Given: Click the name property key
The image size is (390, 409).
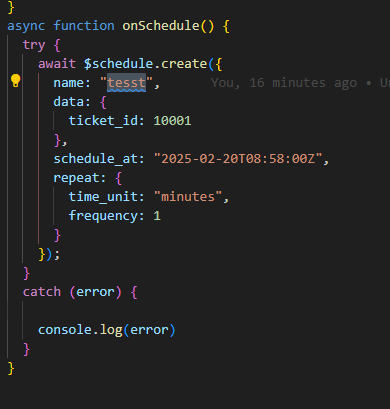Looking at the screenshot, I should [x=68, y=83].
